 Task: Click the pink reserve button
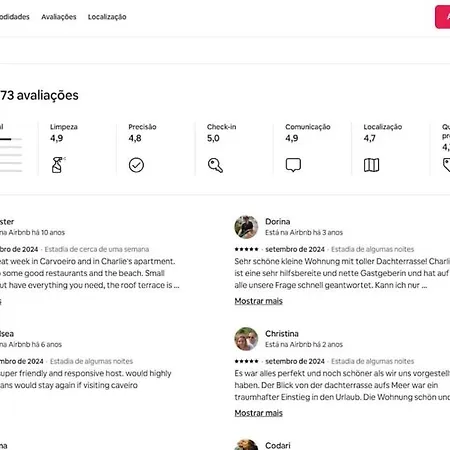pos(442,17)
